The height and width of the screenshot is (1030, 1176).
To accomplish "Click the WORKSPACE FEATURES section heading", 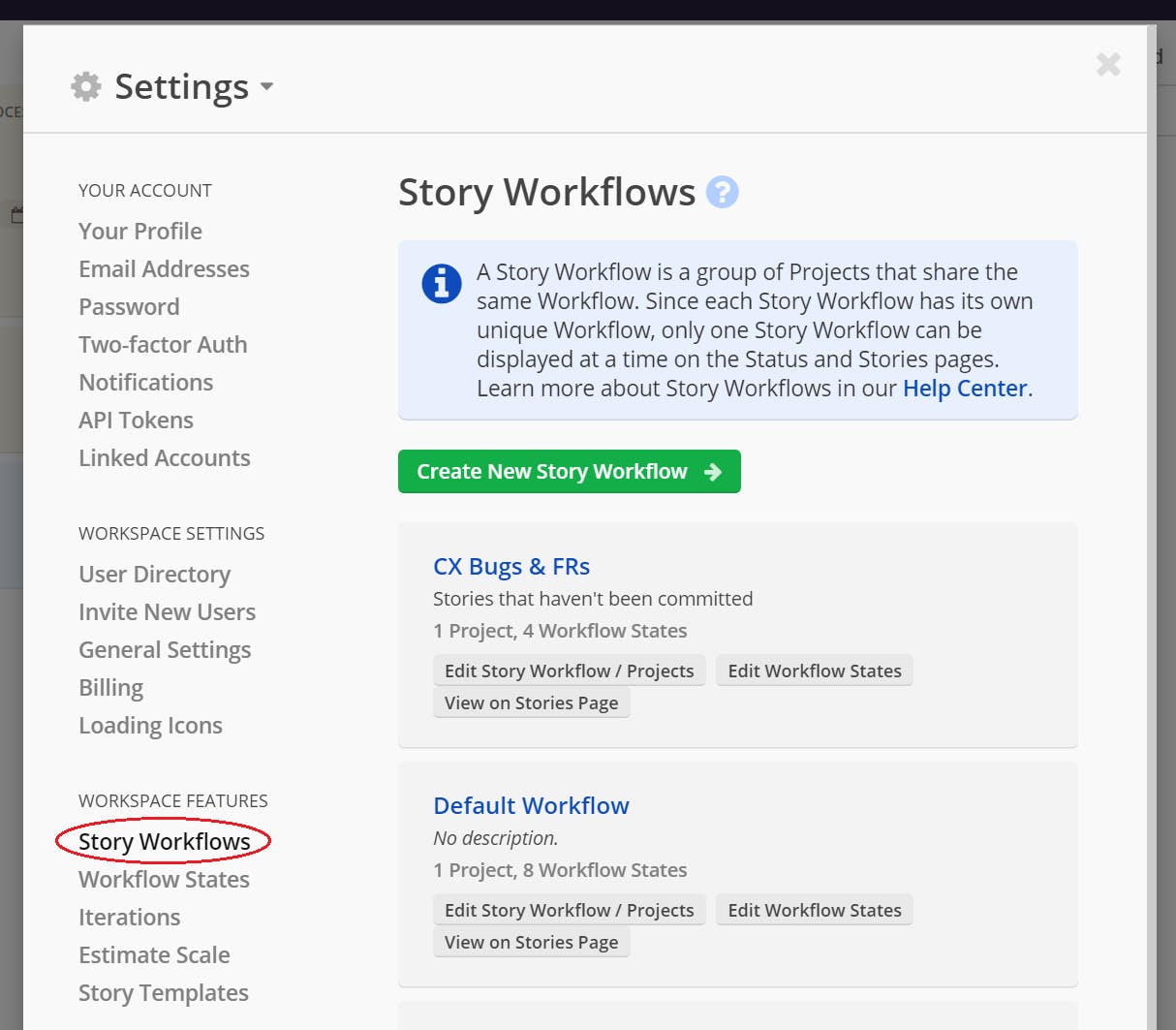I will click(x=173, y=800).
